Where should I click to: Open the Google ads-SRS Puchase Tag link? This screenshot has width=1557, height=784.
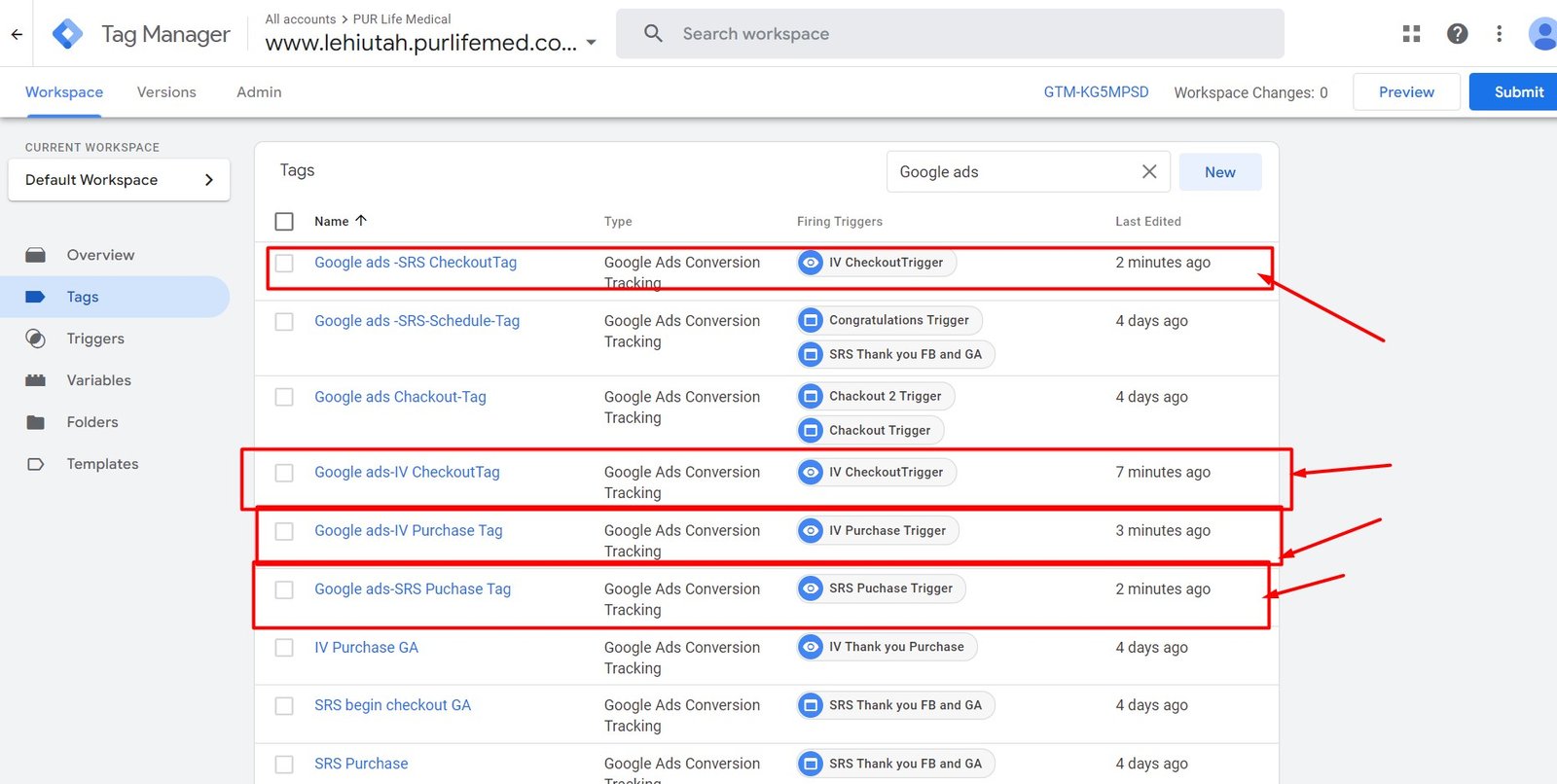(413, 589)
